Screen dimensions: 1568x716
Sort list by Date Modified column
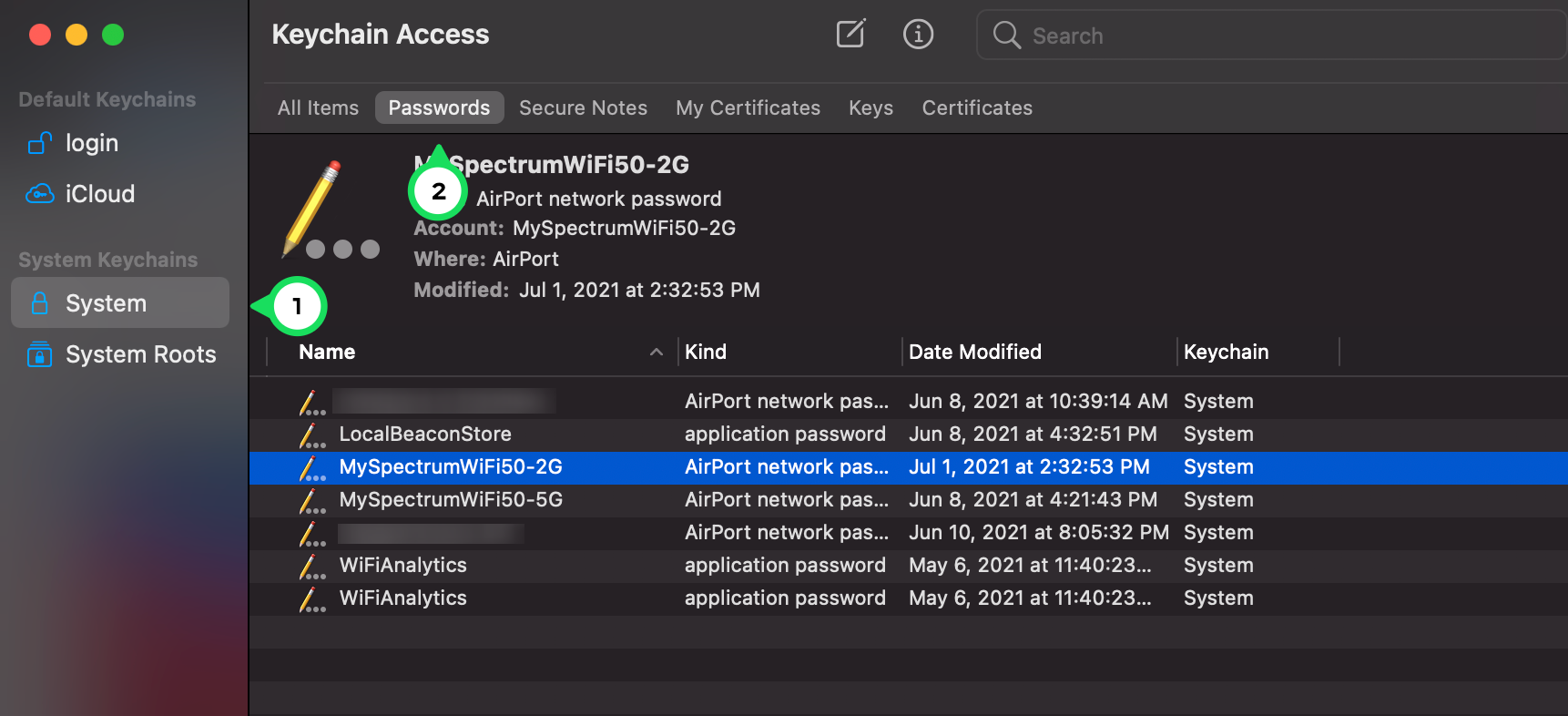974,353
